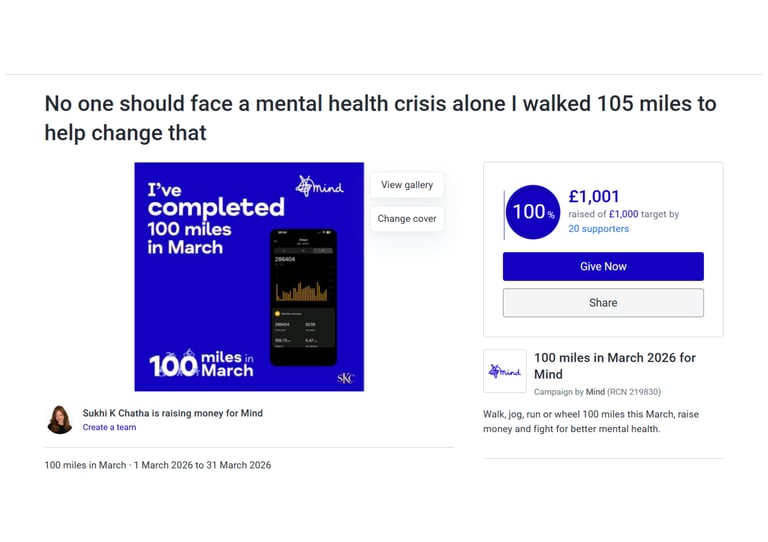The width and height of the screenshot is (768, 542).
Task: Open the Mind charity link in campaign byline
Action: (595, 392)
